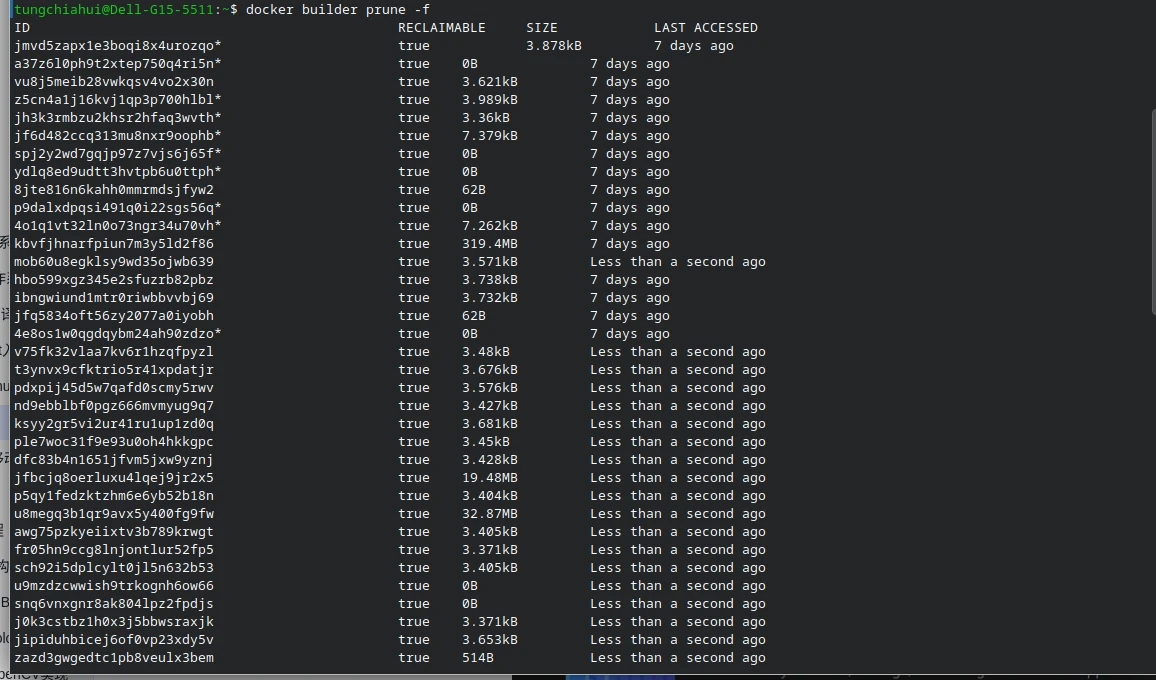Click cache ID 4e8os1w0qgdqybm24ah90zdzo*

117,333
